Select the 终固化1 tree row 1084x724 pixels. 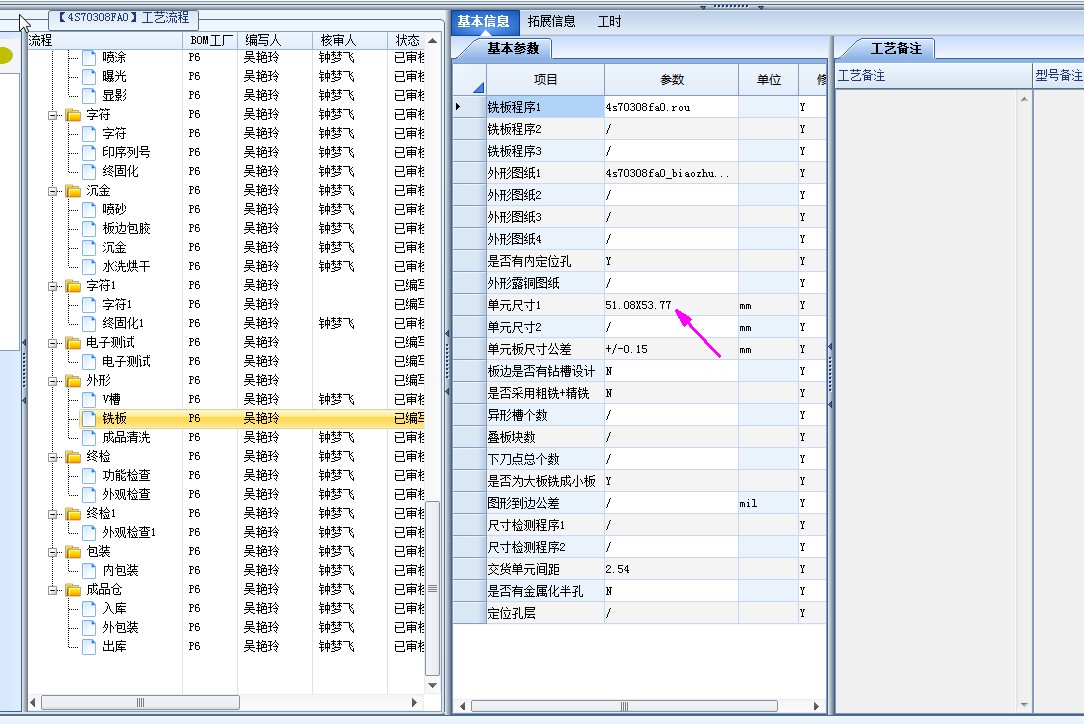click(122, 324)
